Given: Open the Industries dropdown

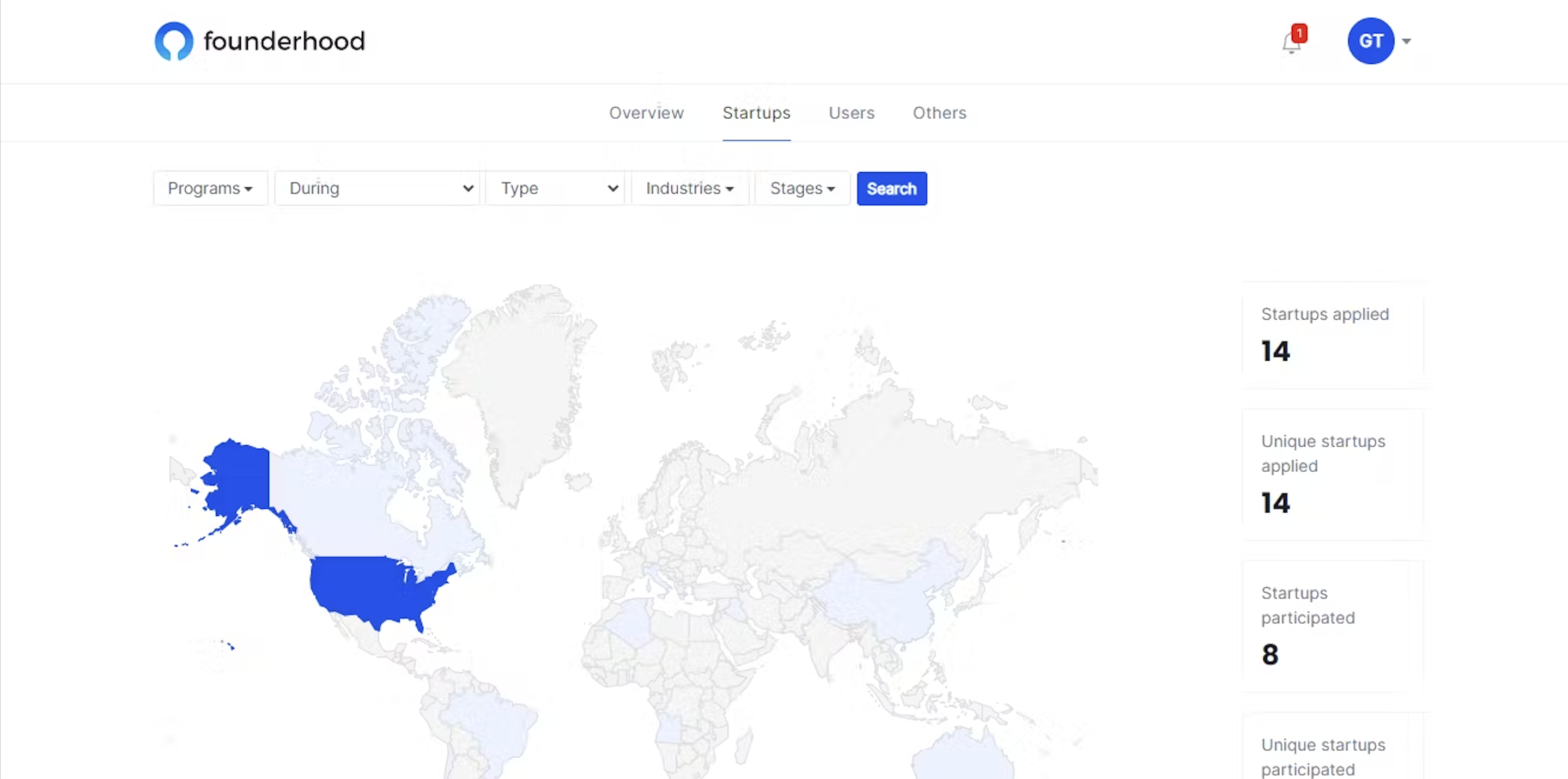Looking at the screenshot, I should click(689, 188).
